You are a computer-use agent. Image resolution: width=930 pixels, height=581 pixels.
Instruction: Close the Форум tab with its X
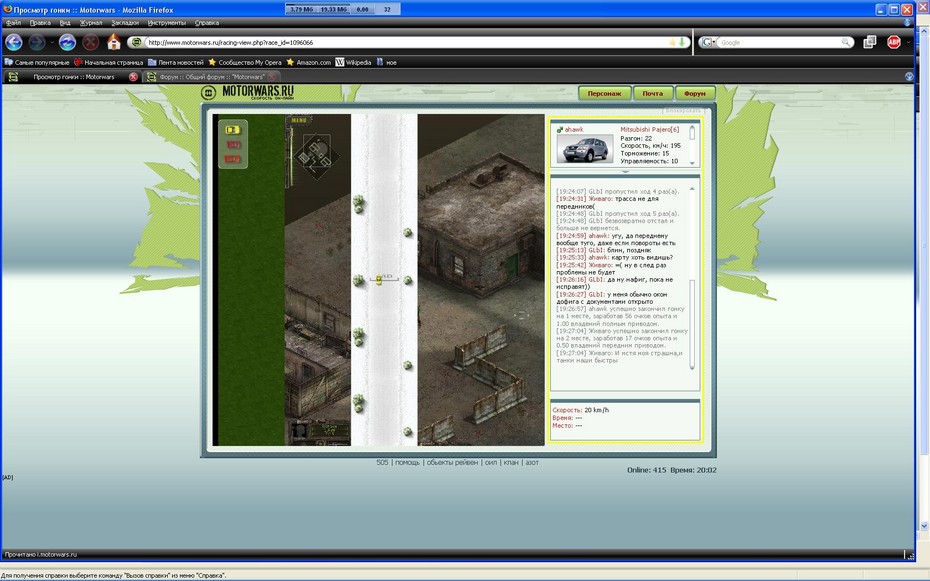[272, 76]
